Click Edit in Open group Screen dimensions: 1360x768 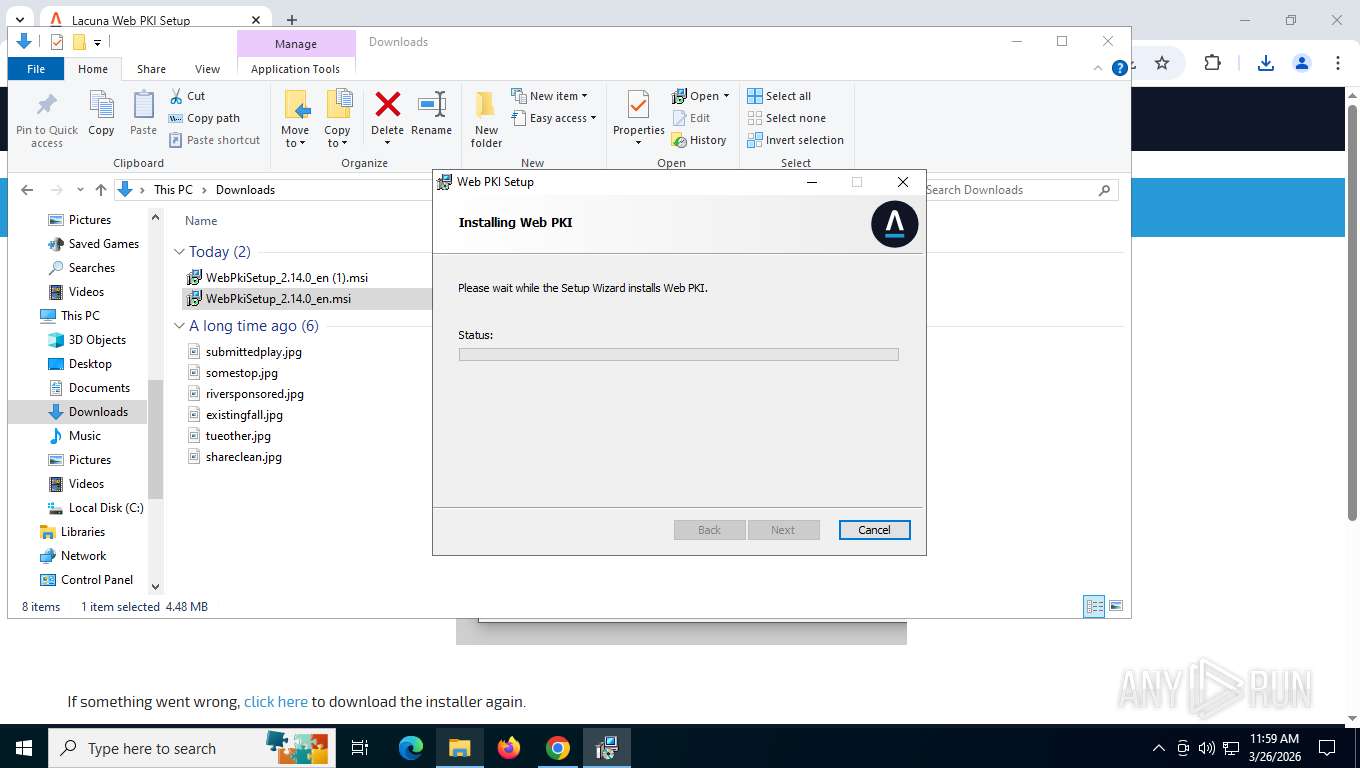[x=690, y=118]
